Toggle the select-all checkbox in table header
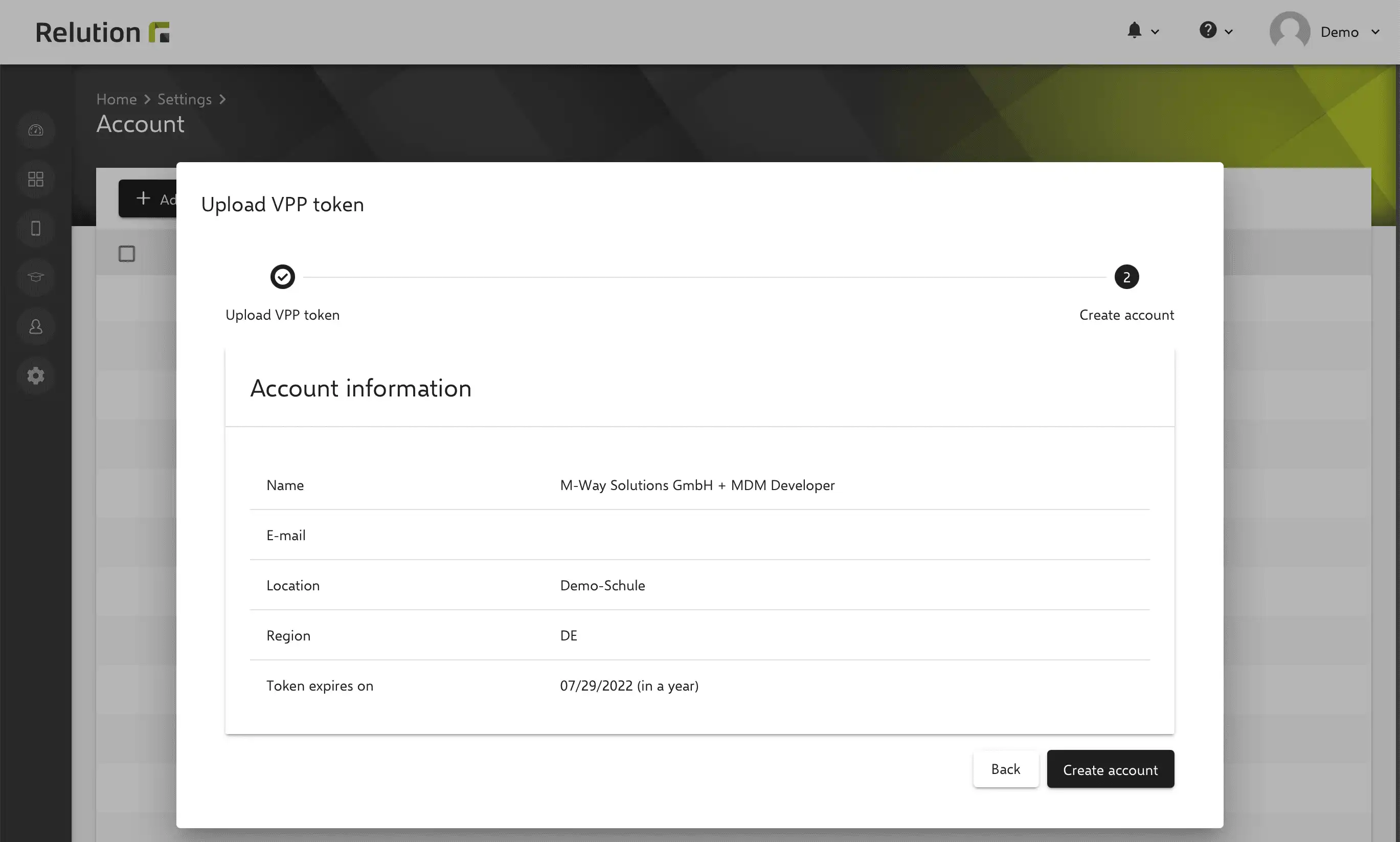The height and width of the screenshot is (842, 1400). 126,254
